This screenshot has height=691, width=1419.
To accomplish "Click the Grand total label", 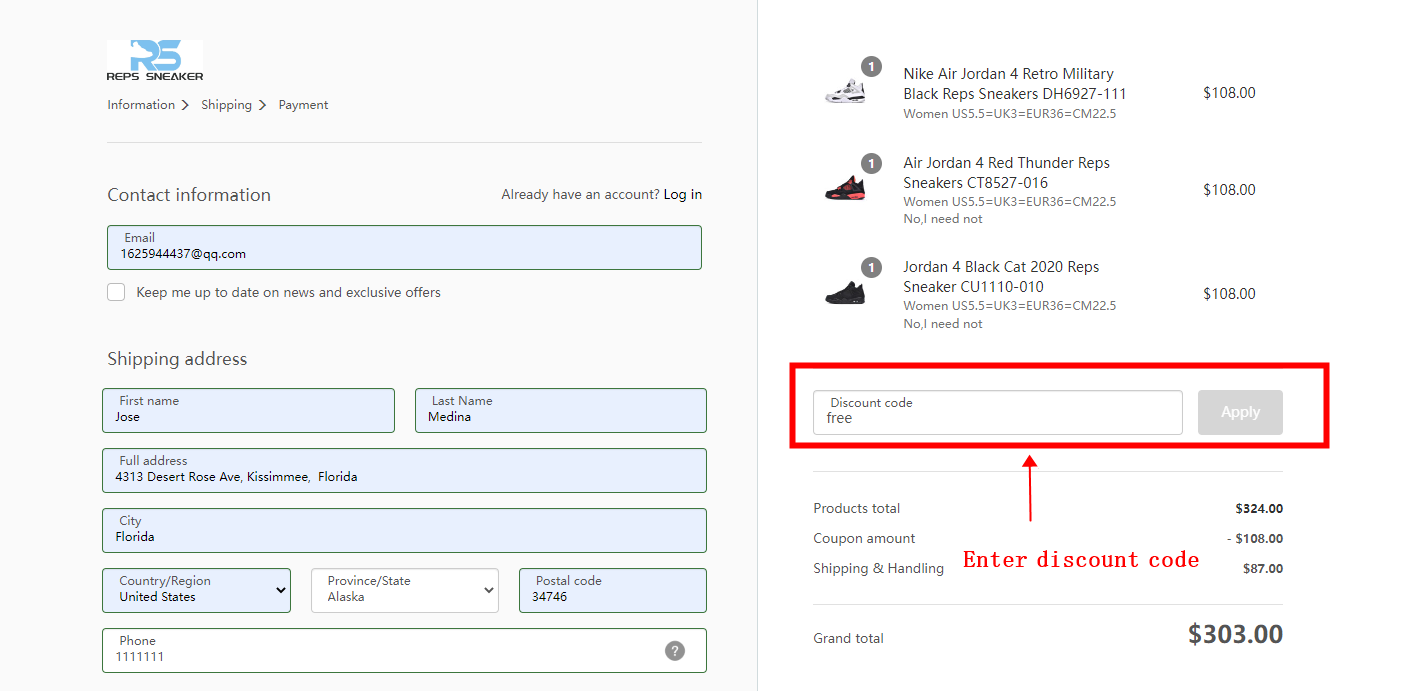I will tap(849, 639).
